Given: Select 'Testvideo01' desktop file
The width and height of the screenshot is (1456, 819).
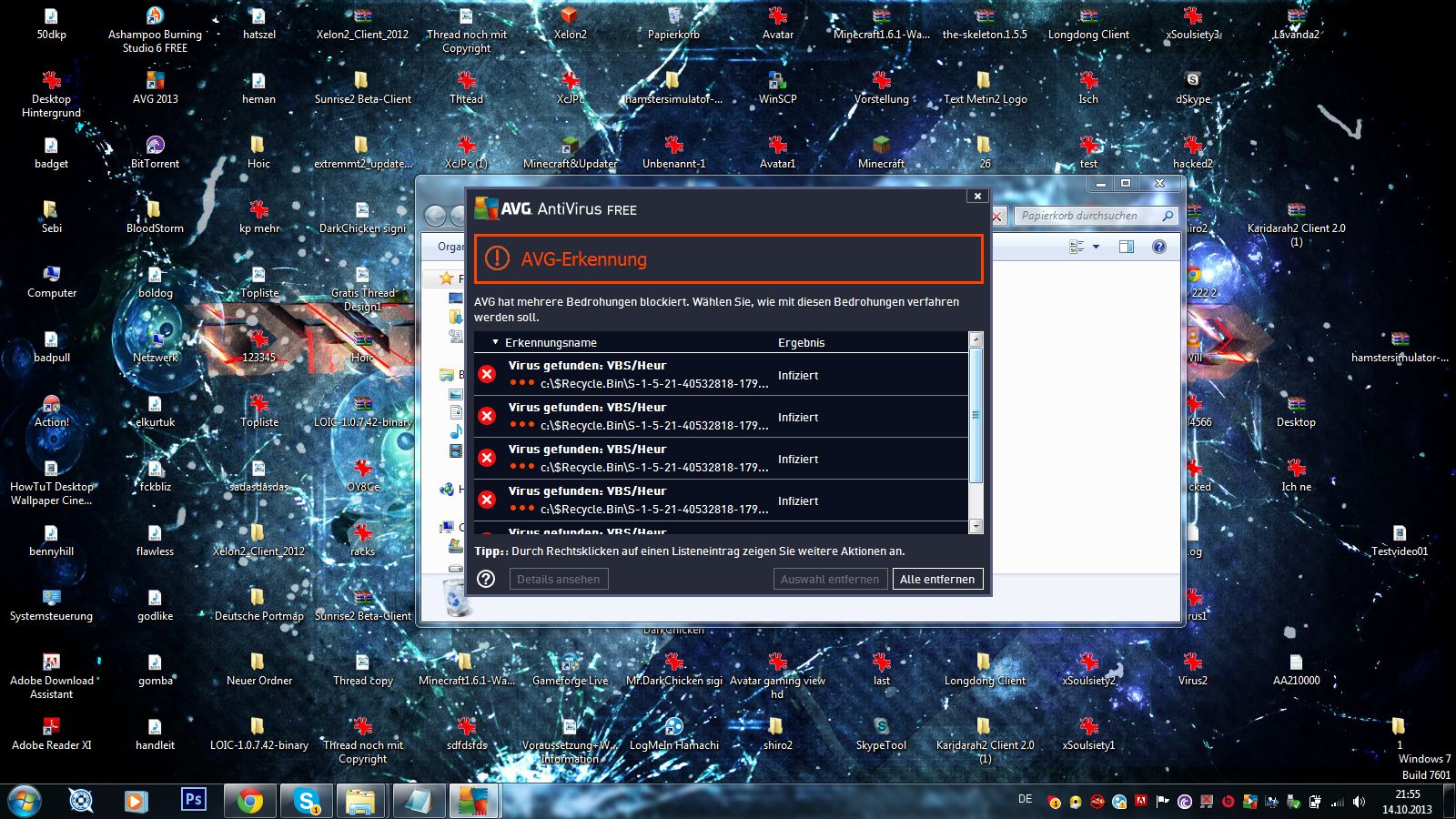Looking at the screenshot, I should 1400,540.
